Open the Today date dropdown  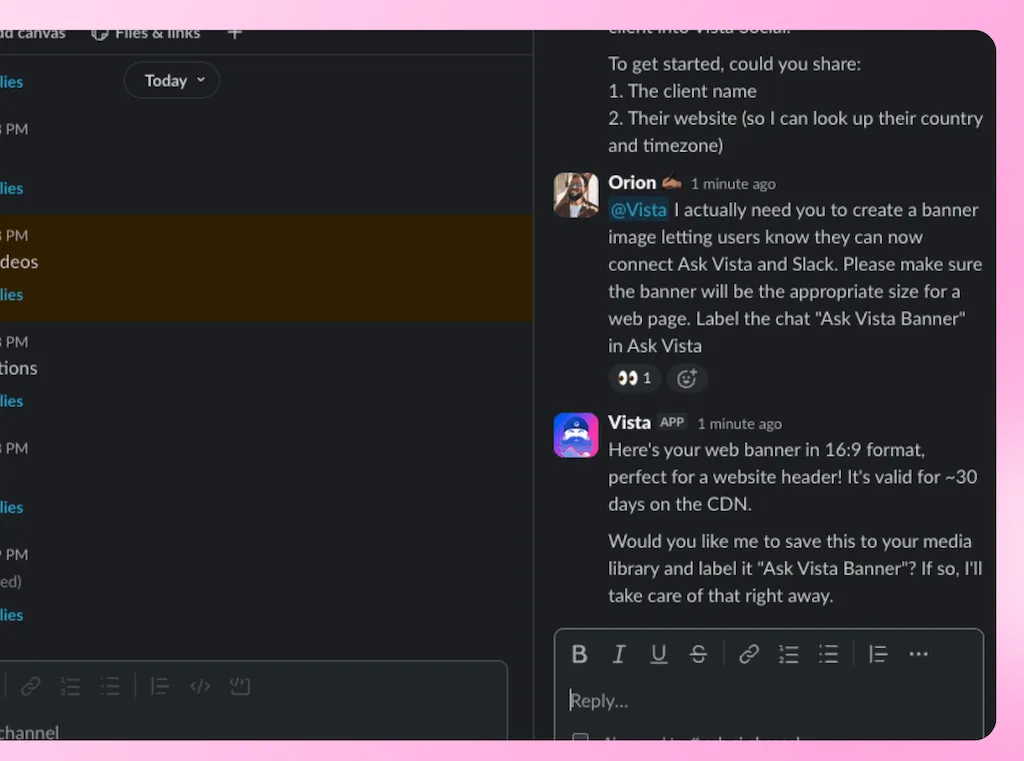[x=172, y=80]
